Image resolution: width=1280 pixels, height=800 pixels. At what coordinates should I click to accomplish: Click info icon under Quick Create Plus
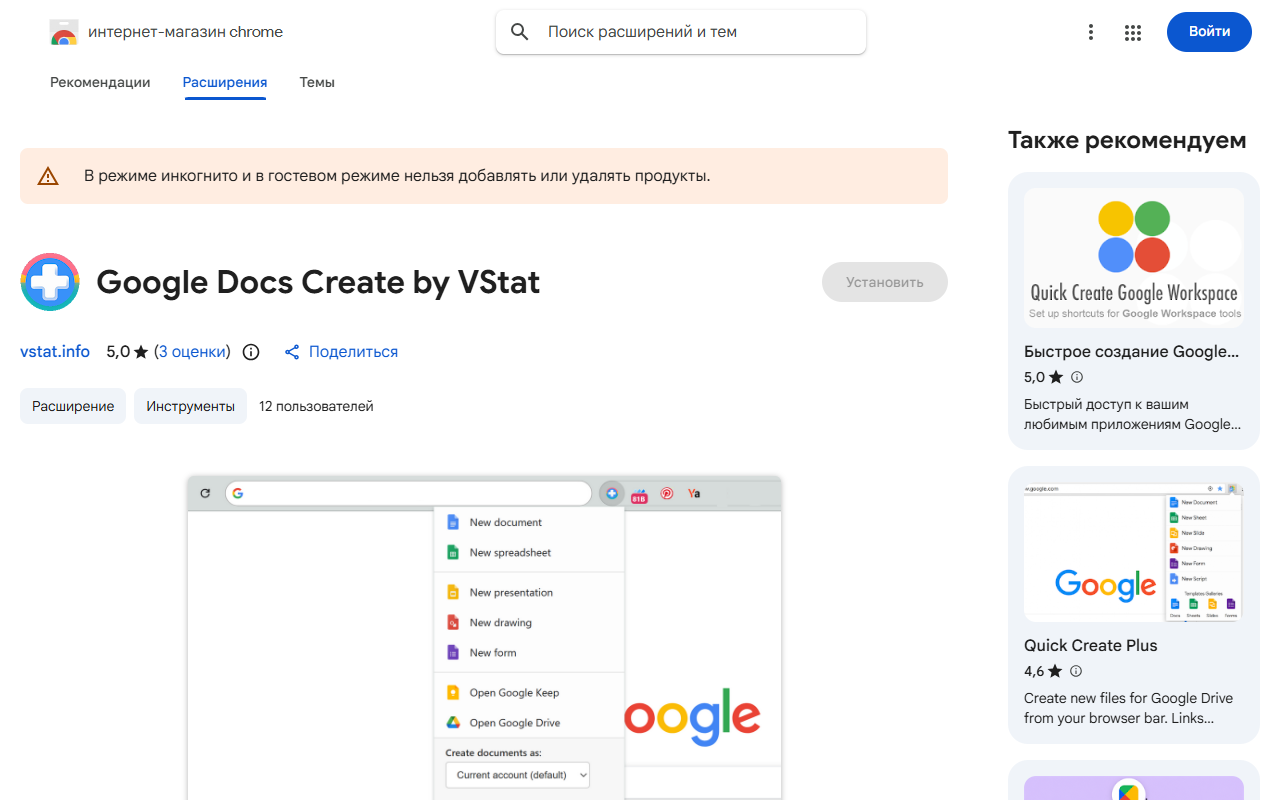[1077, 671]
